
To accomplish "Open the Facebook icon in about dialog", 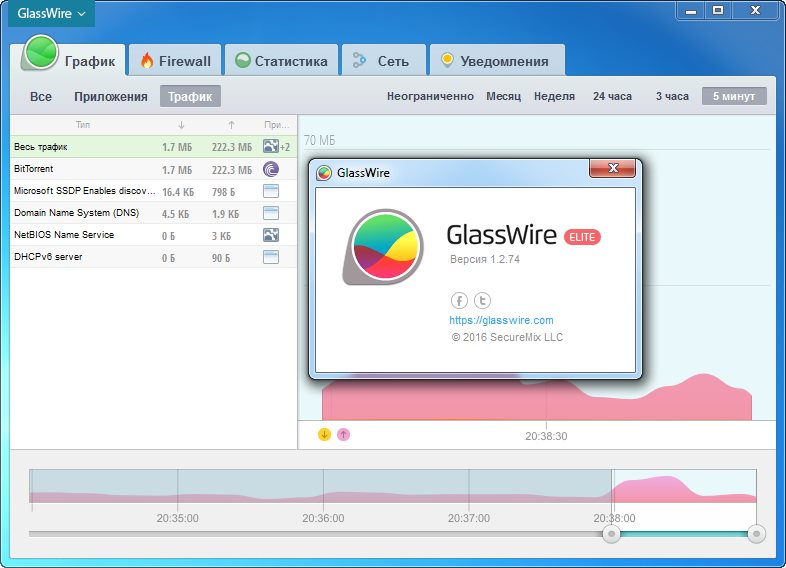I will (x=459, y=300).
